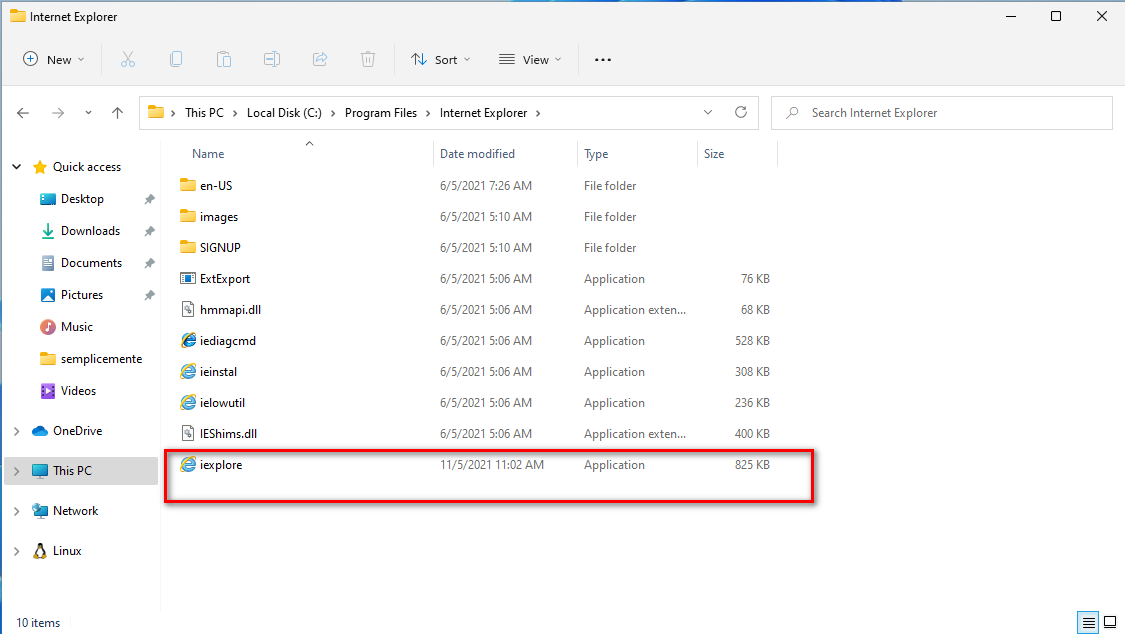Viewport: 1125px width, 634px height.
Task: Click the iexplore application icon
Action: (x=188, y=465)
